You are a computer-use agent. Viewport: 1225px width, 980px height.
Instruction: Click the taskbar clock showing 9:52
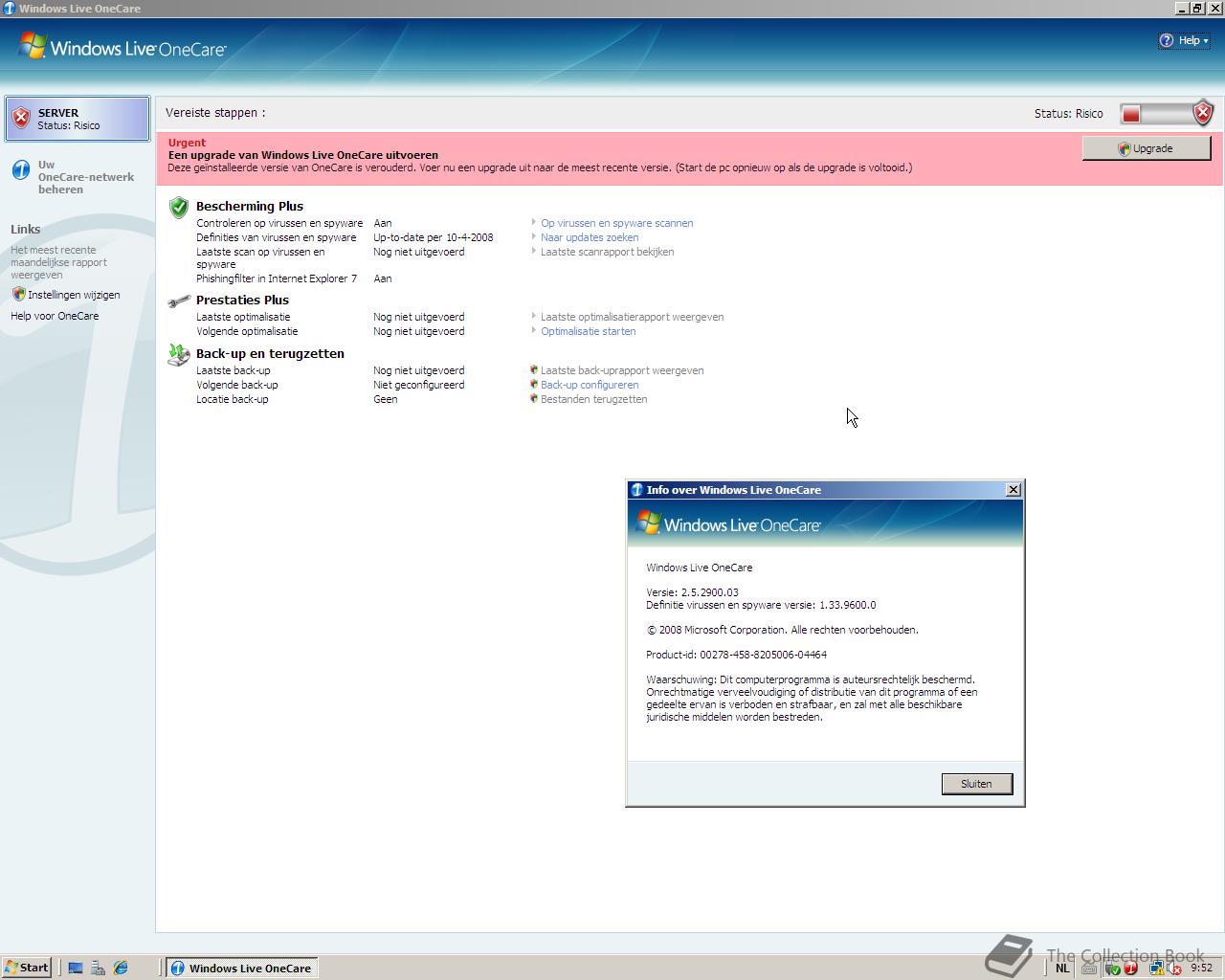pos(1201,968)
